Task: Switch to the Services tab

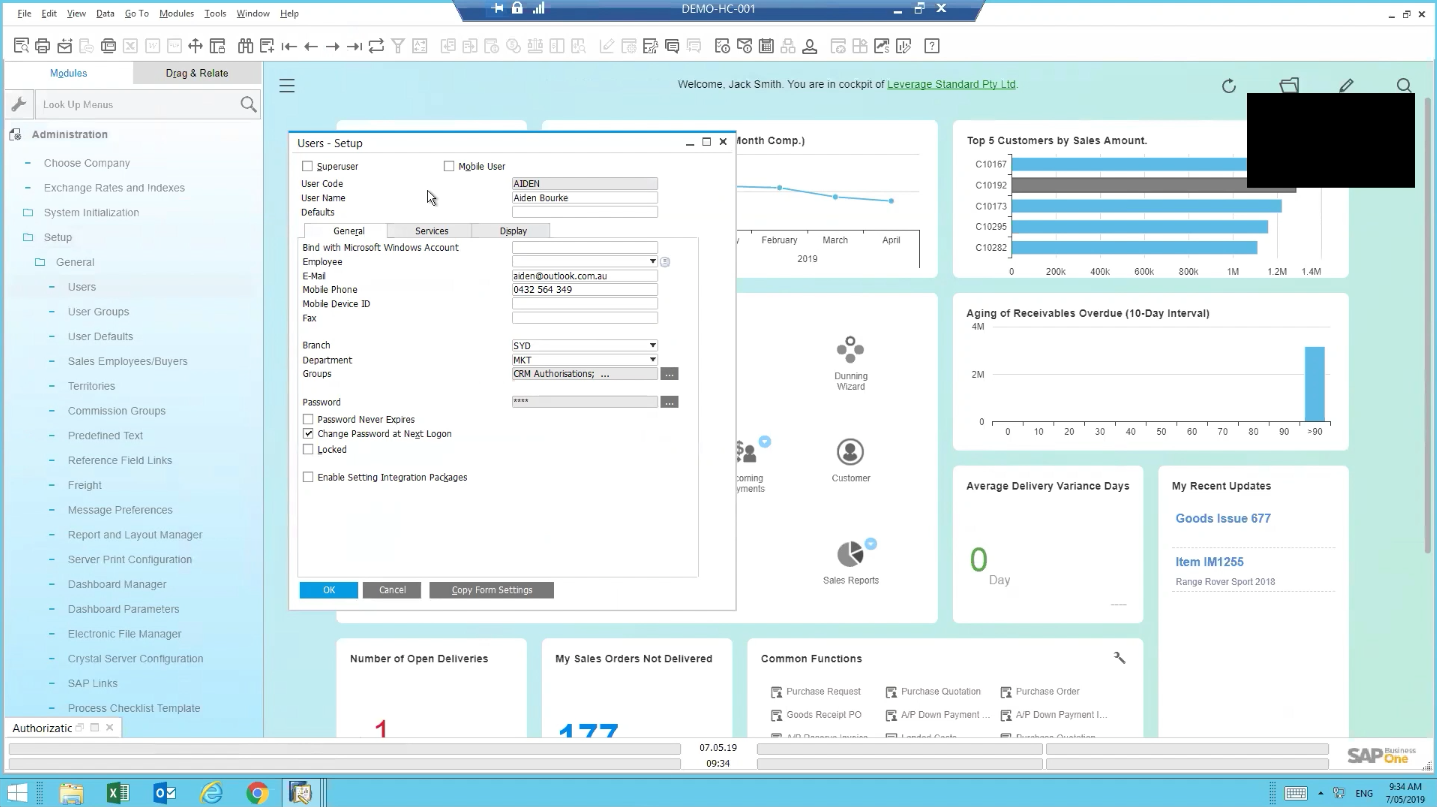Action: pos(431,231)
